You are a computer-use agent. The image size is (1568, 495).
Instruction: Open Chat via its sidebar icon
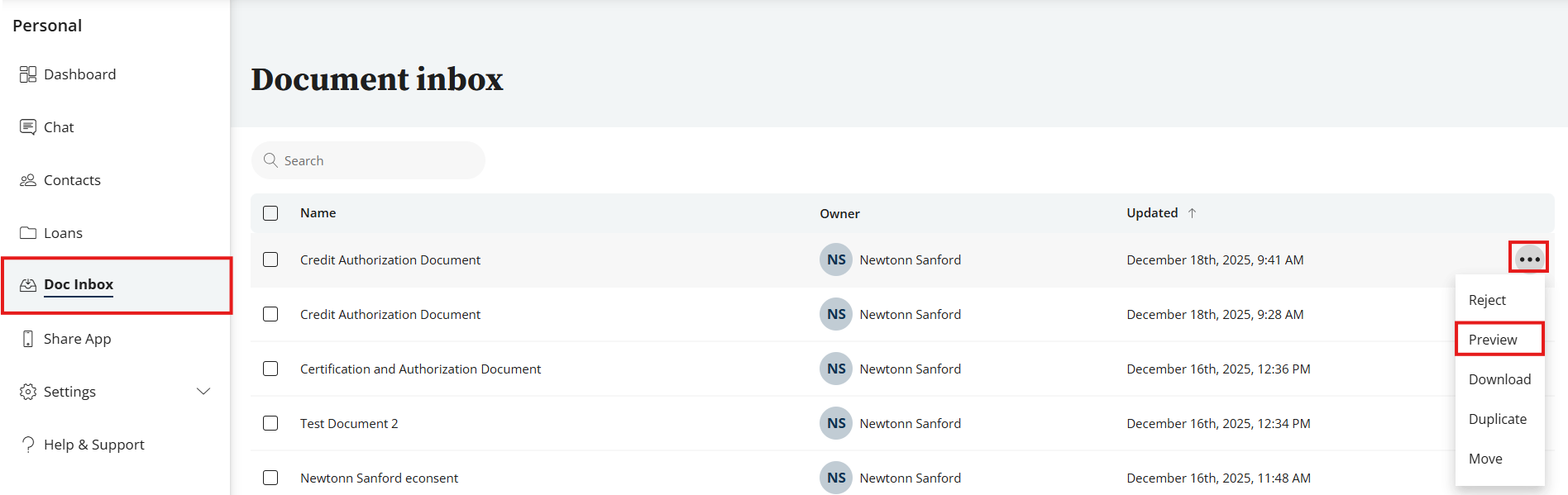tap(28, 127)
